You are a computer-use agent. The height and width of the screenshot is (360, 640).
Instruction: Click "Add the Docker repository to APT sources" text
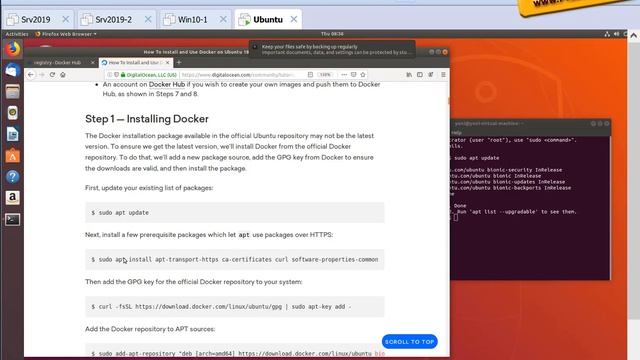pos(150,329)
